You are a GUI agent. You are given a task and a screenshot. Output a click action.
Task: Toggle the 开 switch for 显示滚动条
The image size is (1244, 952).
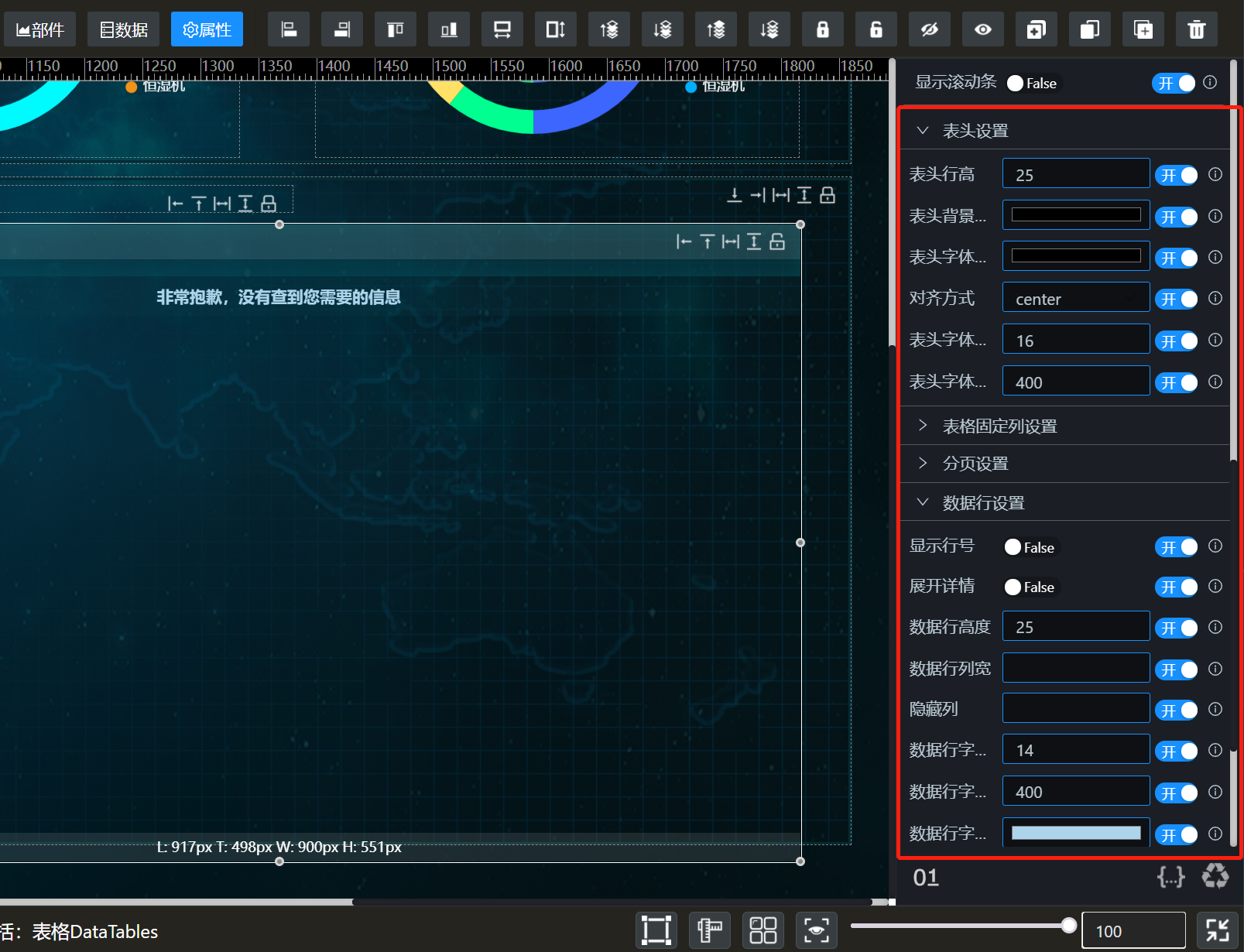[x=1174, y=83]
